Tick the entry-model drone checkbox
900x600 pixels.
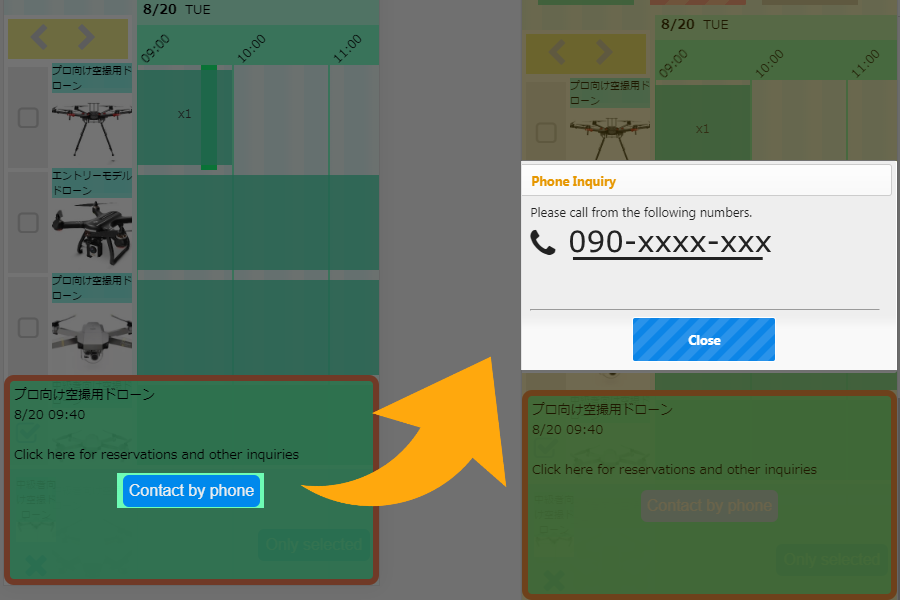pos(28,222)
